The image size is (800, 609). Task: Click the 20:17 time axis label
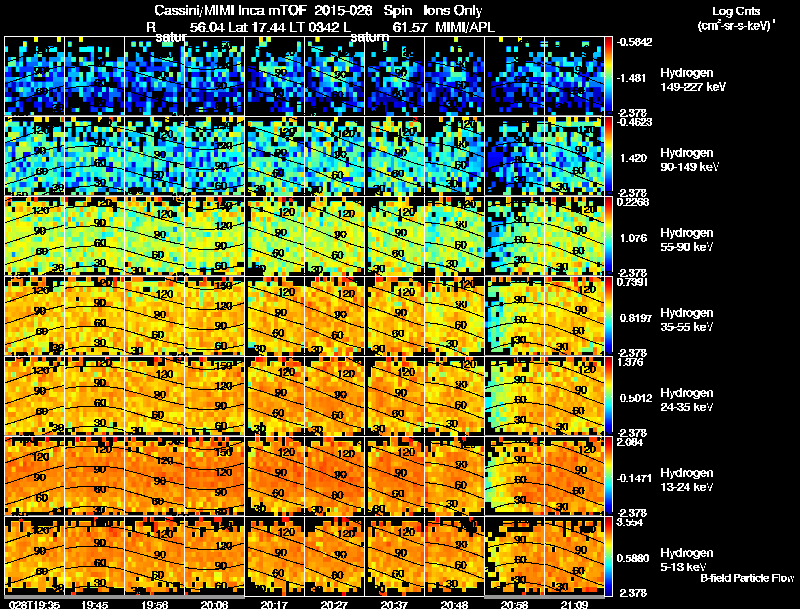[x=274, y=604]
